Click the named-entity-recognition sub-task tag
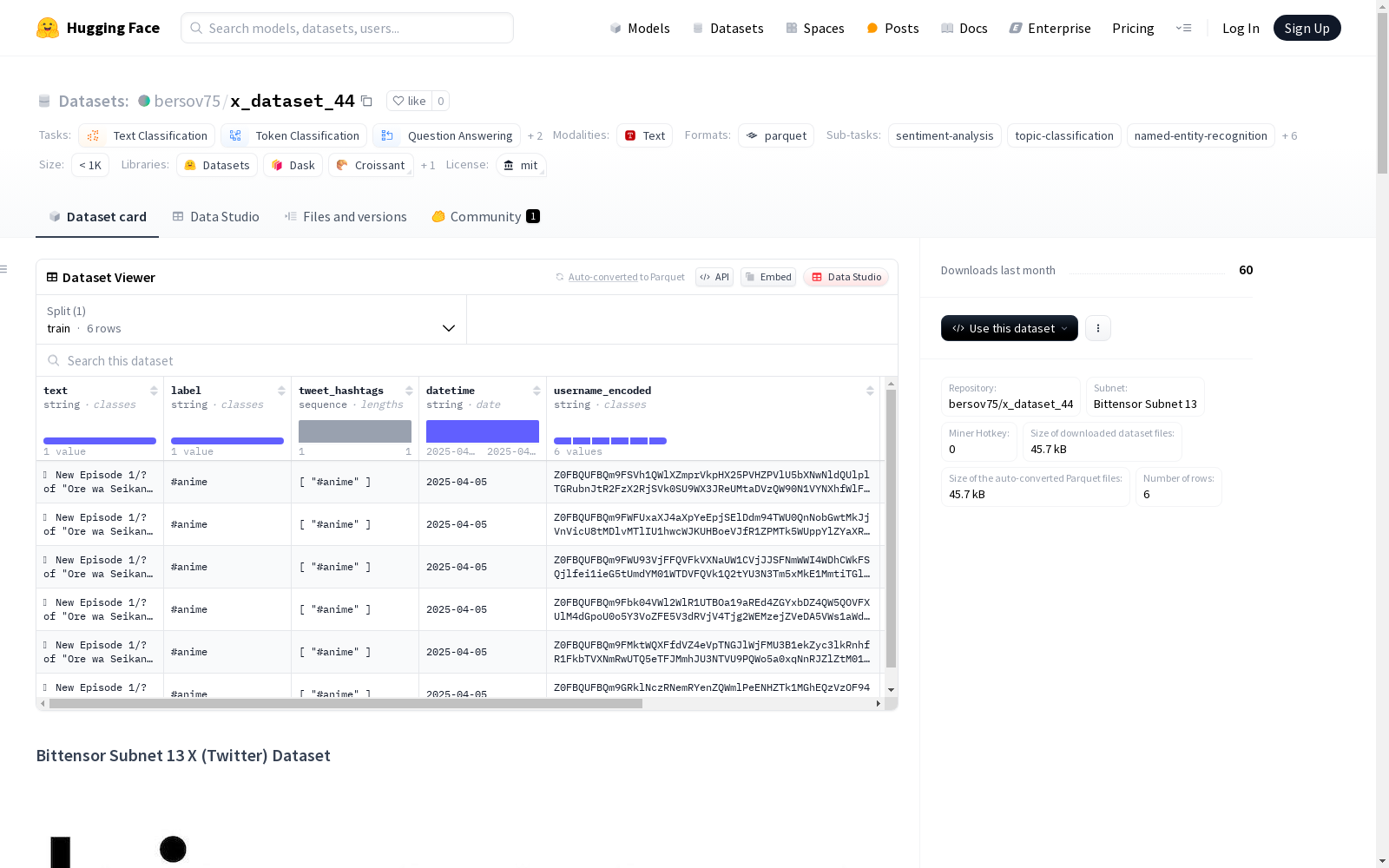Viewport: 1389px width, 868px height. point(1201,135)
